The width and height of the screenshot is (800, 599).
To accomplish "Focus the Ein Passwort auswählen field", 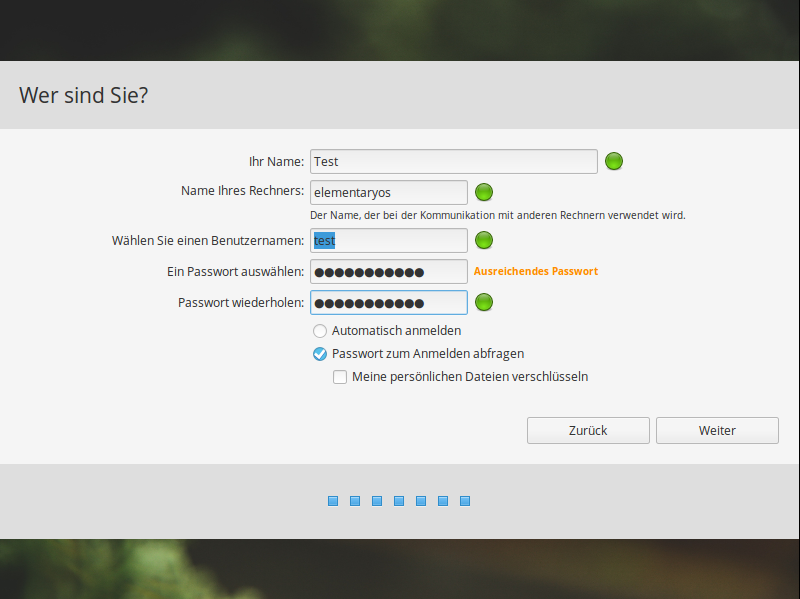I will pos(388,271).
